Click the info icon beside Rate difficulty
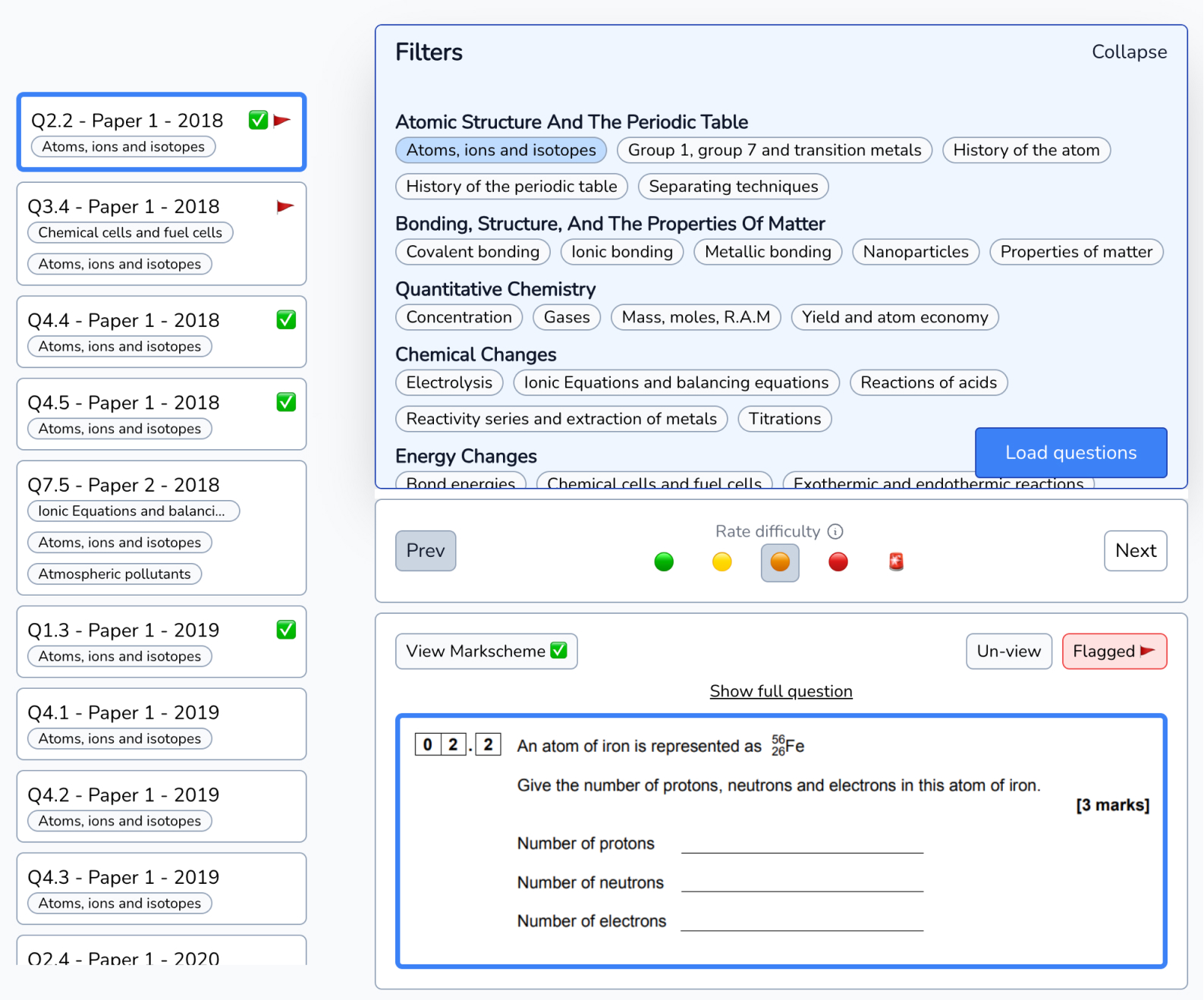Screen dimensions: 1204x1000 click(x=835, y=532)
